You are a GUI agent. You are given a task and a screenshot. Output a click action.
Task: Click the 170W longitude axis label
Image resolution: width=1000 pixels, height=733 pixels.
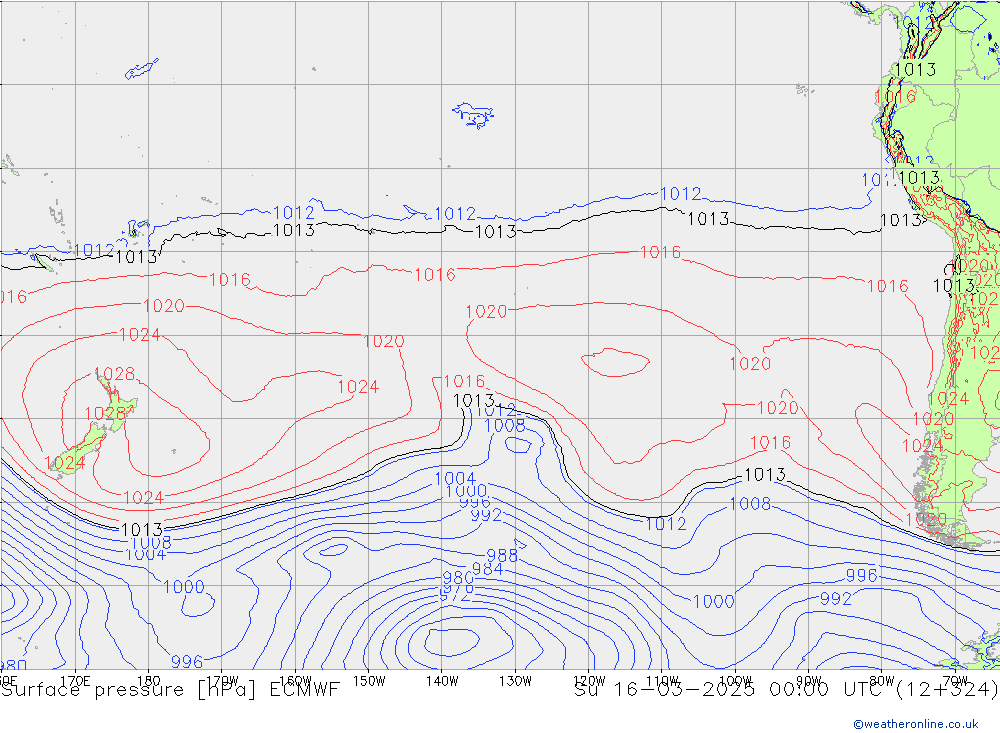pos(222,681)
